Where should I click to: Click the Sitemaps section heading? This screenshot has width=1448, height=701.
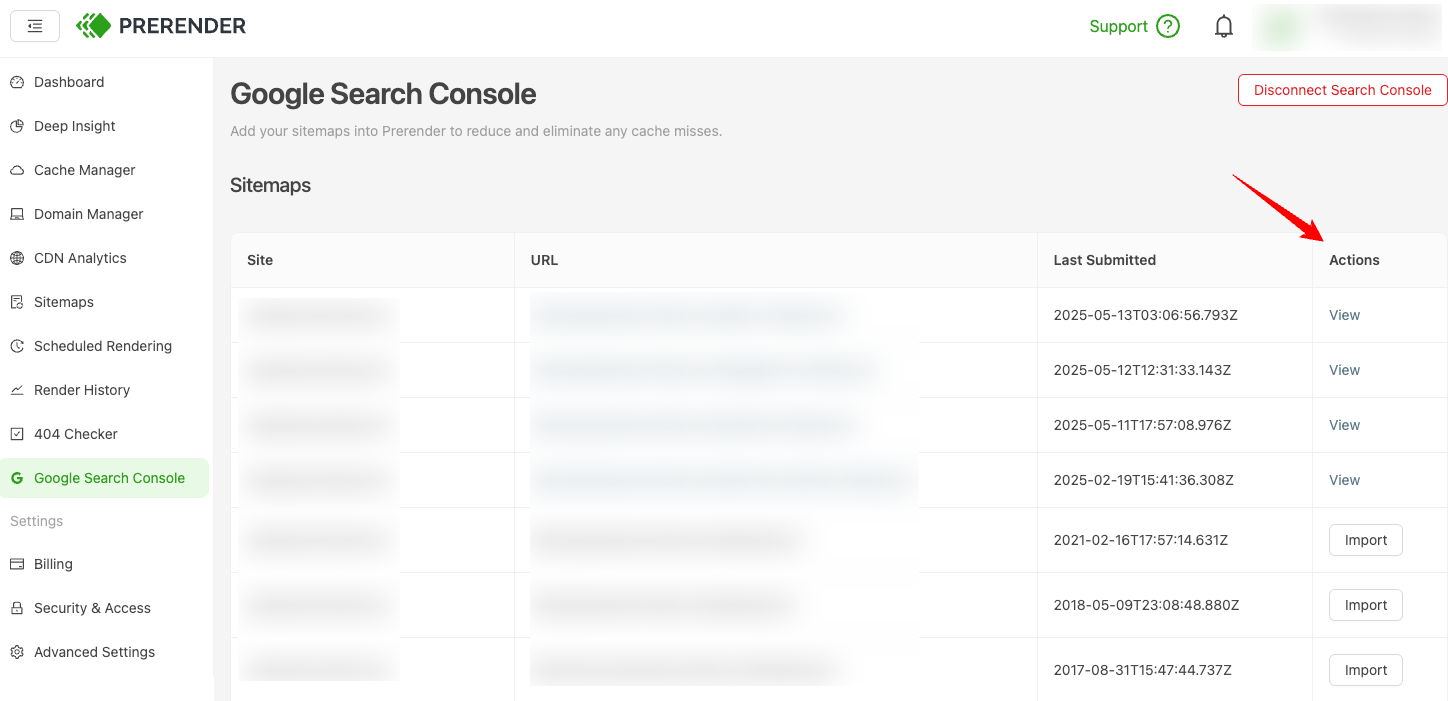[x=270, y=185]
